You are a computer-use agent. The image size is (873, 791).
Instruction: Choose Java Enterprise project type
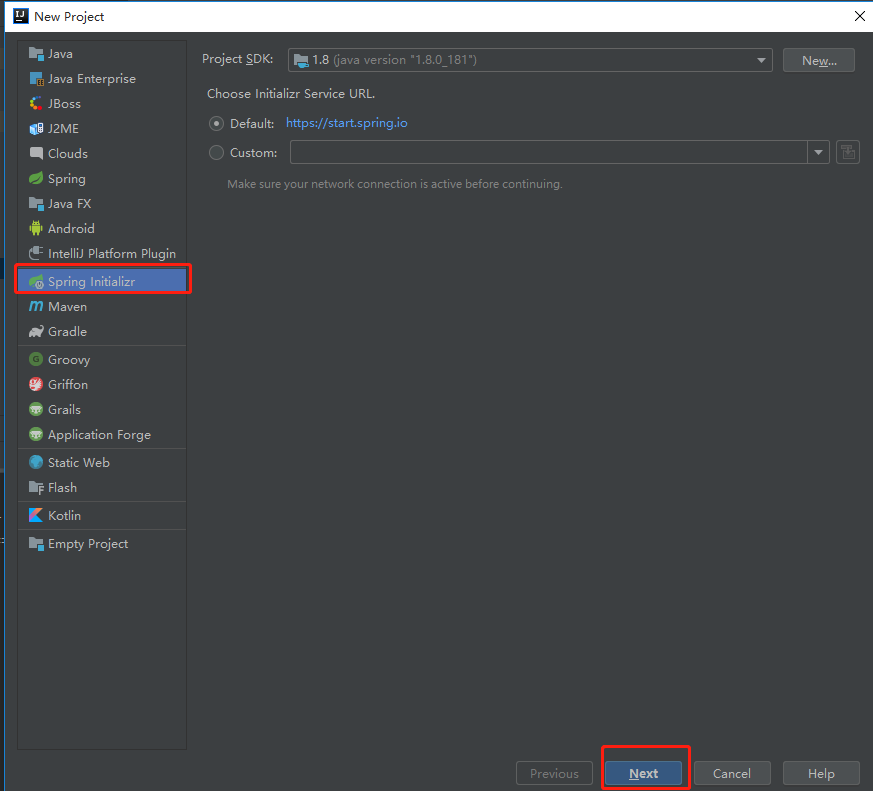[x=102, y=79]
